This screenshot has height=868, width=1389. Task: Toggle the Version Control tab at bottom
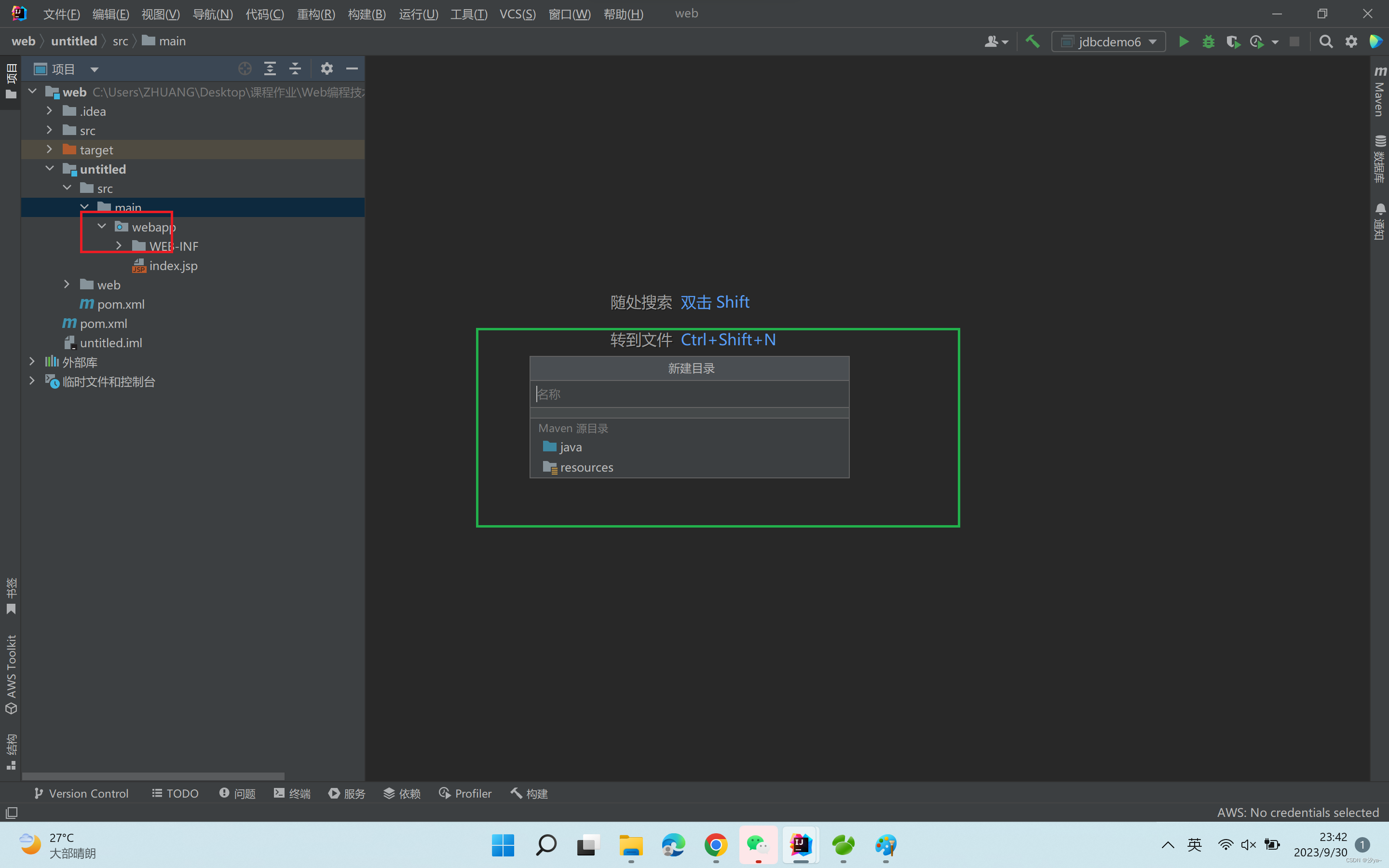pyautogui.click(x=82, y=793)
